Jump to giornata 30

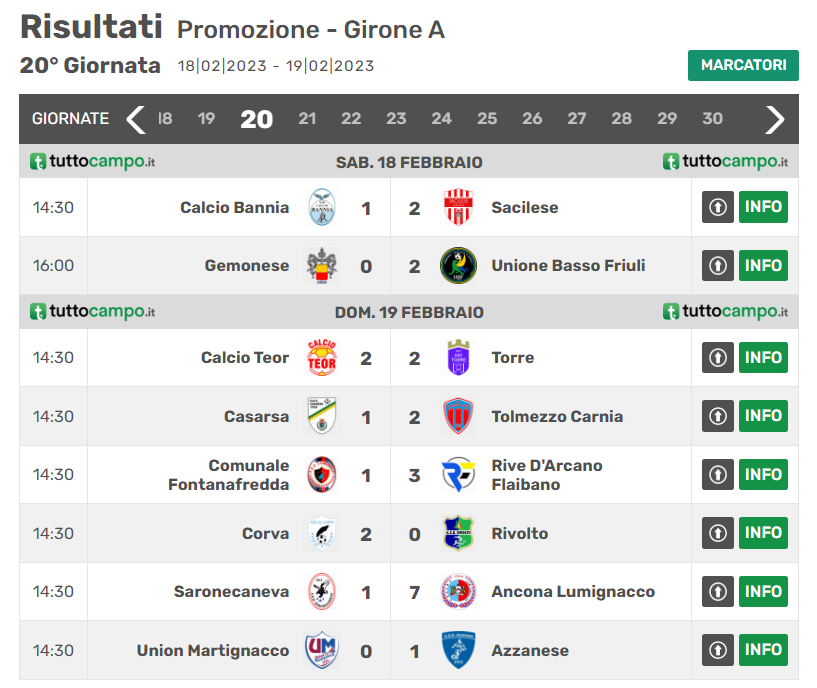pos(712,119)
